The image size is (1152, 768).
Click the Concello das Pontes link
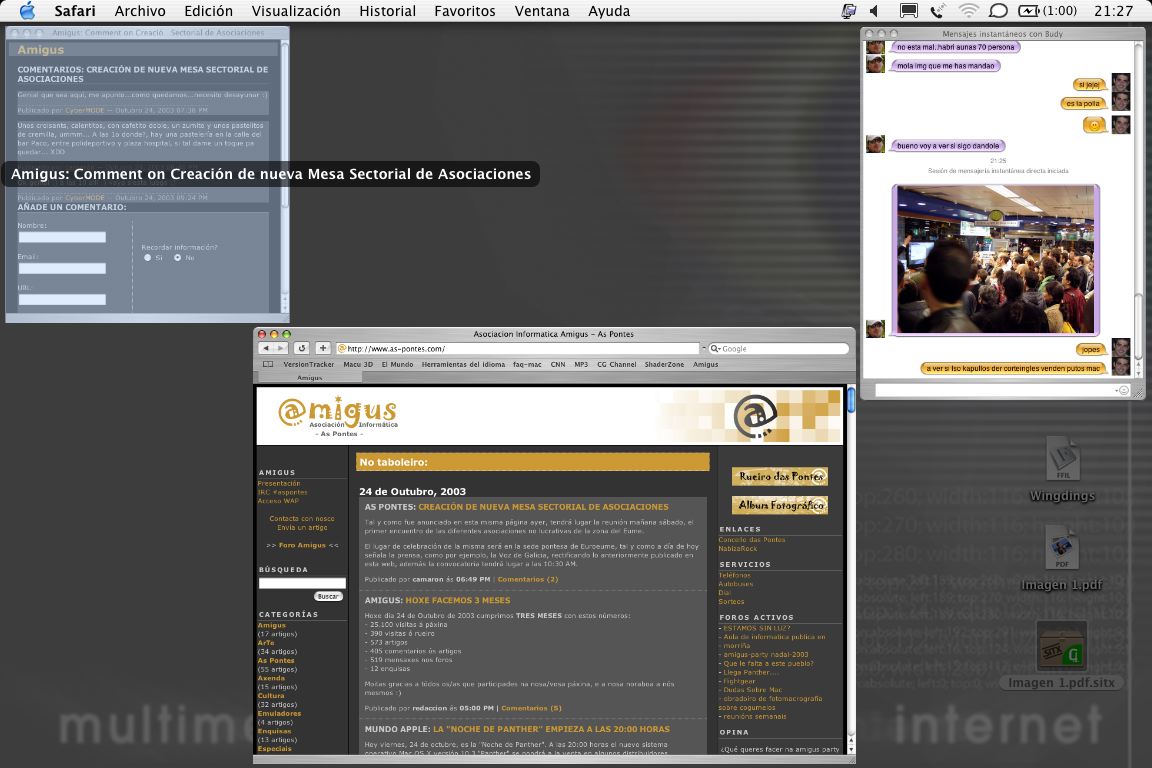pyautogui.click(x=752, y=539)
